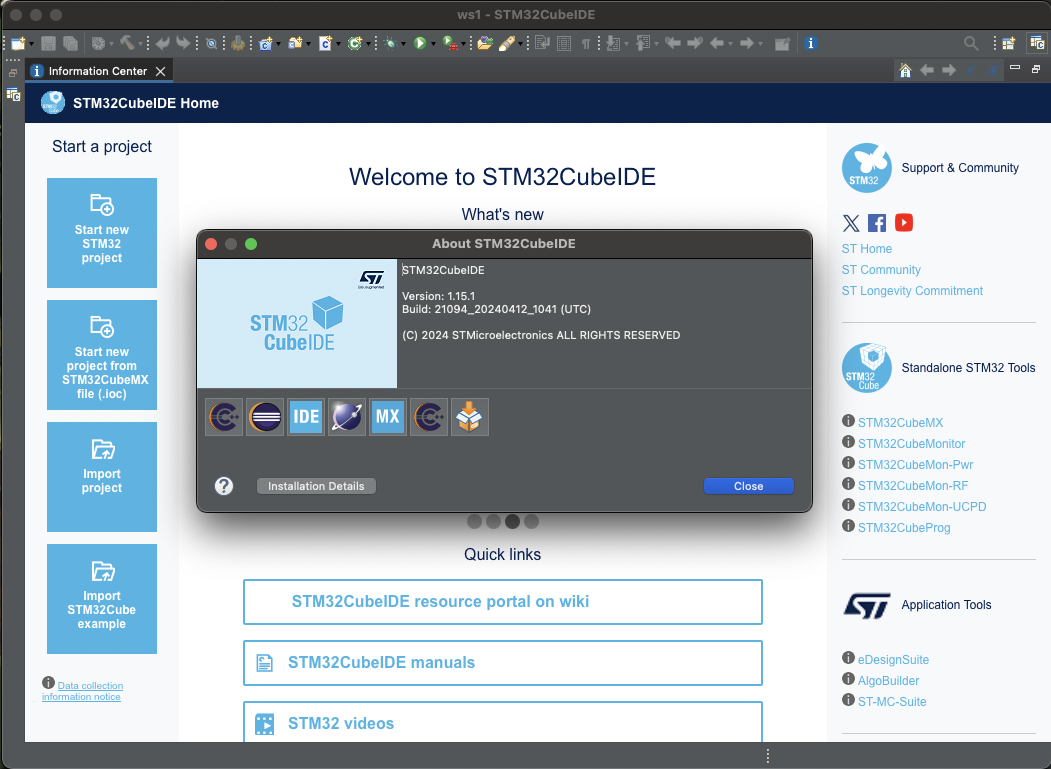This screenshot has height=769, width=1051.
Task: Click the Import STM32Cube example tile
Action: tap(102, 599)
